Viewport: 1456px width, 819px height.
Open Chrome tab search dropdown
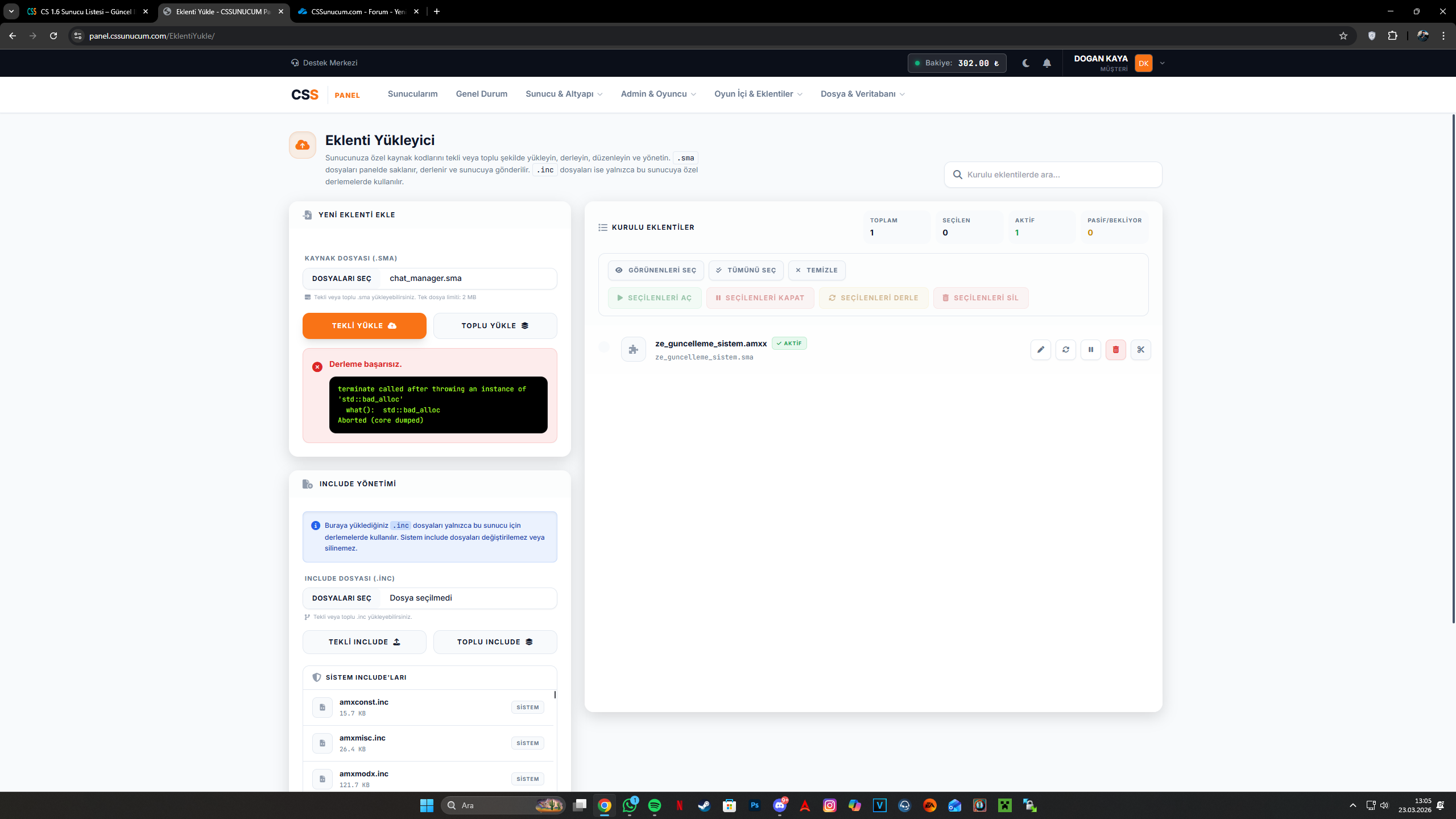(x=11, y=11)
